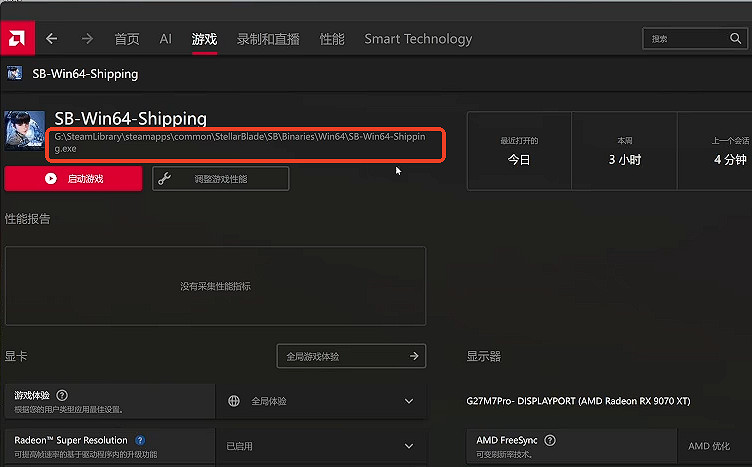Expand the 全局体验 profile dropdown

(x=321, y=401)
